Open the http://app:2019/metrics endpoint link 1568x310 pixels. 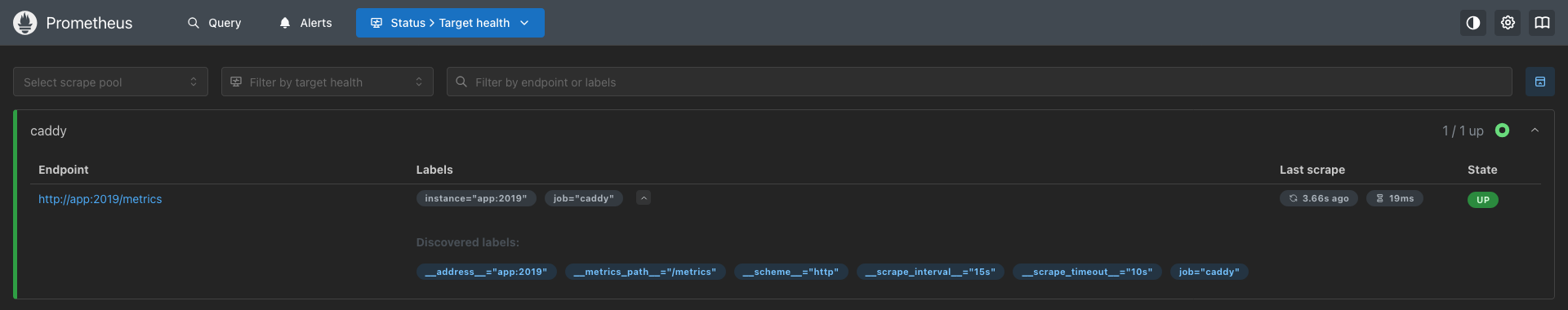(100, 199)
